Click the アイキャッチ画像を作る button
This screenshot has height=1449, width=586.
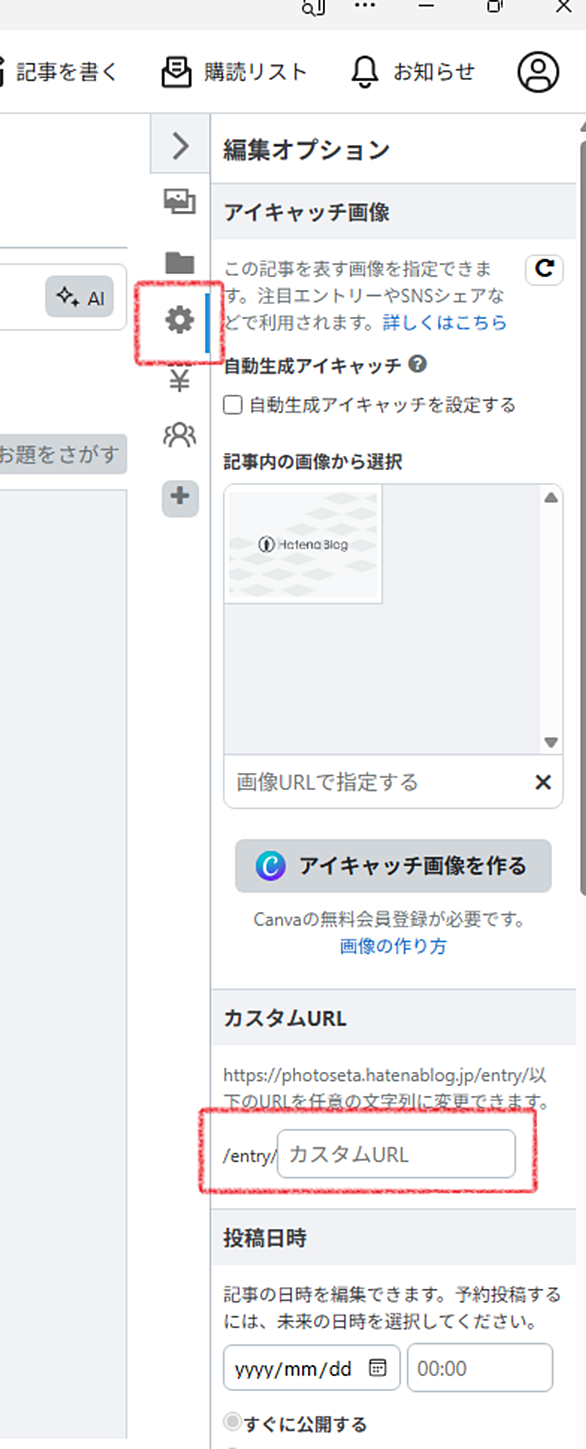click(393, 866)
